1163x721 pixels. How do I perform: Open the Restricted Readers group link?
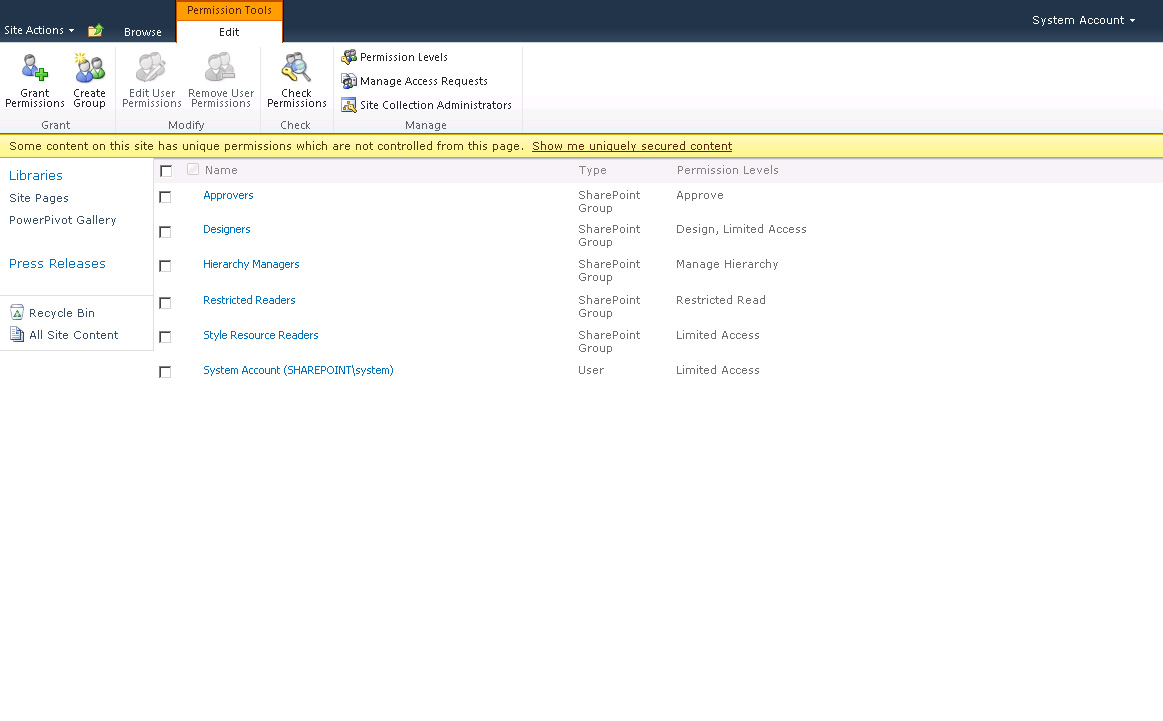[249, 300]
